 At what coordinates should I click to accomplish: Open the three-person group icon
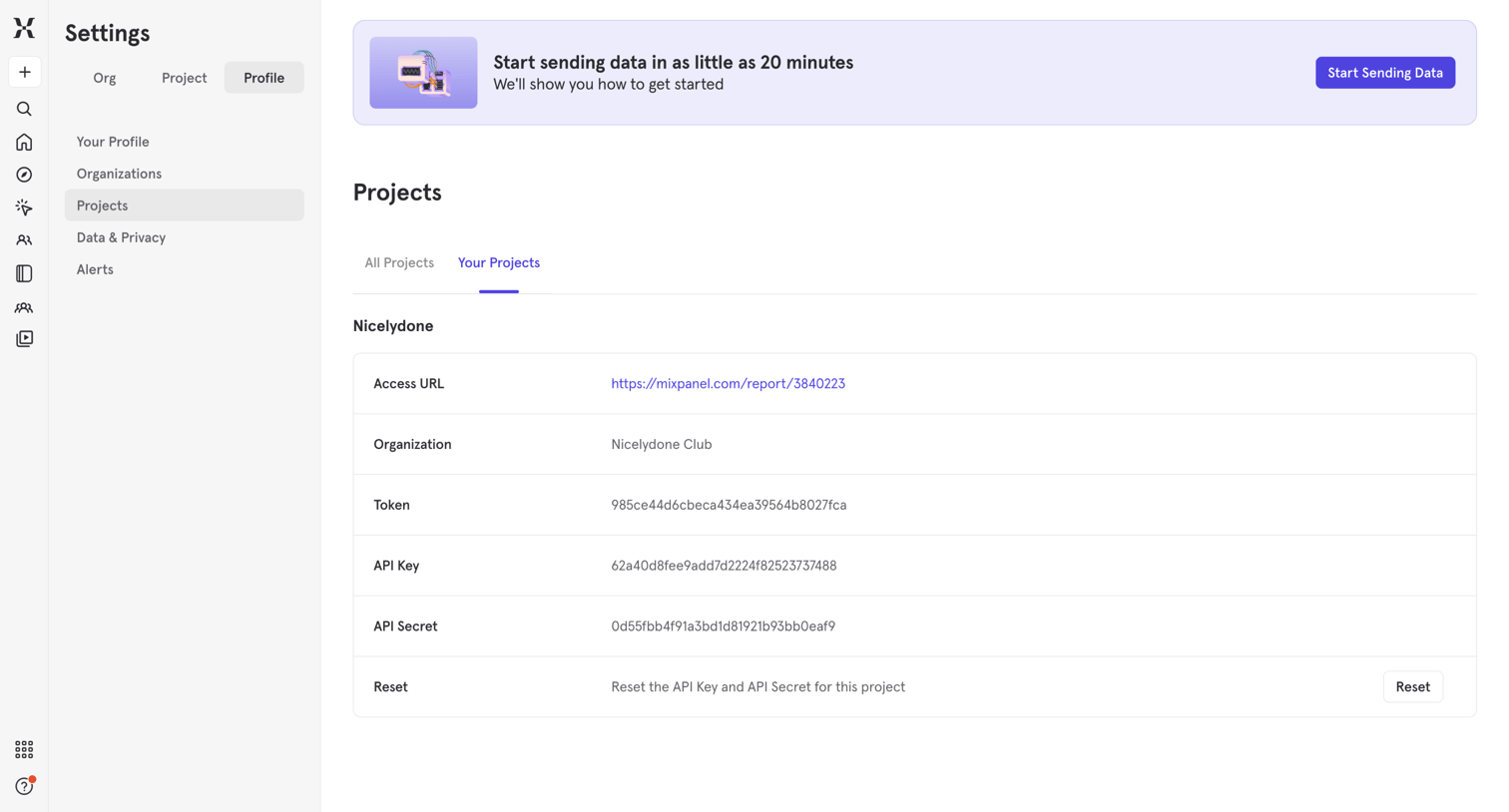[x=24, y=307]
